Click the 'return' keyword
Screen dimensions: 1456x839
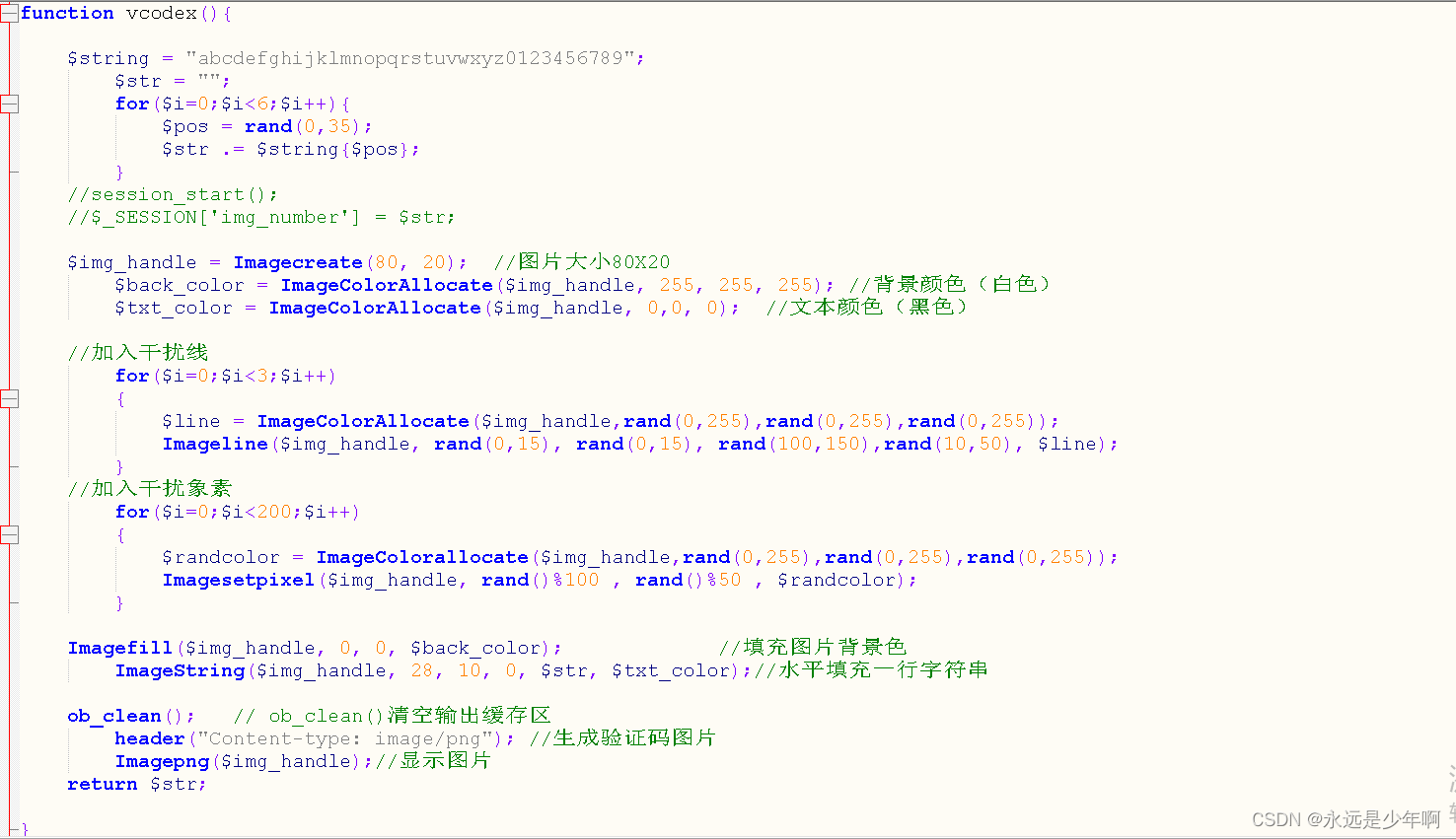coord(103,784)
